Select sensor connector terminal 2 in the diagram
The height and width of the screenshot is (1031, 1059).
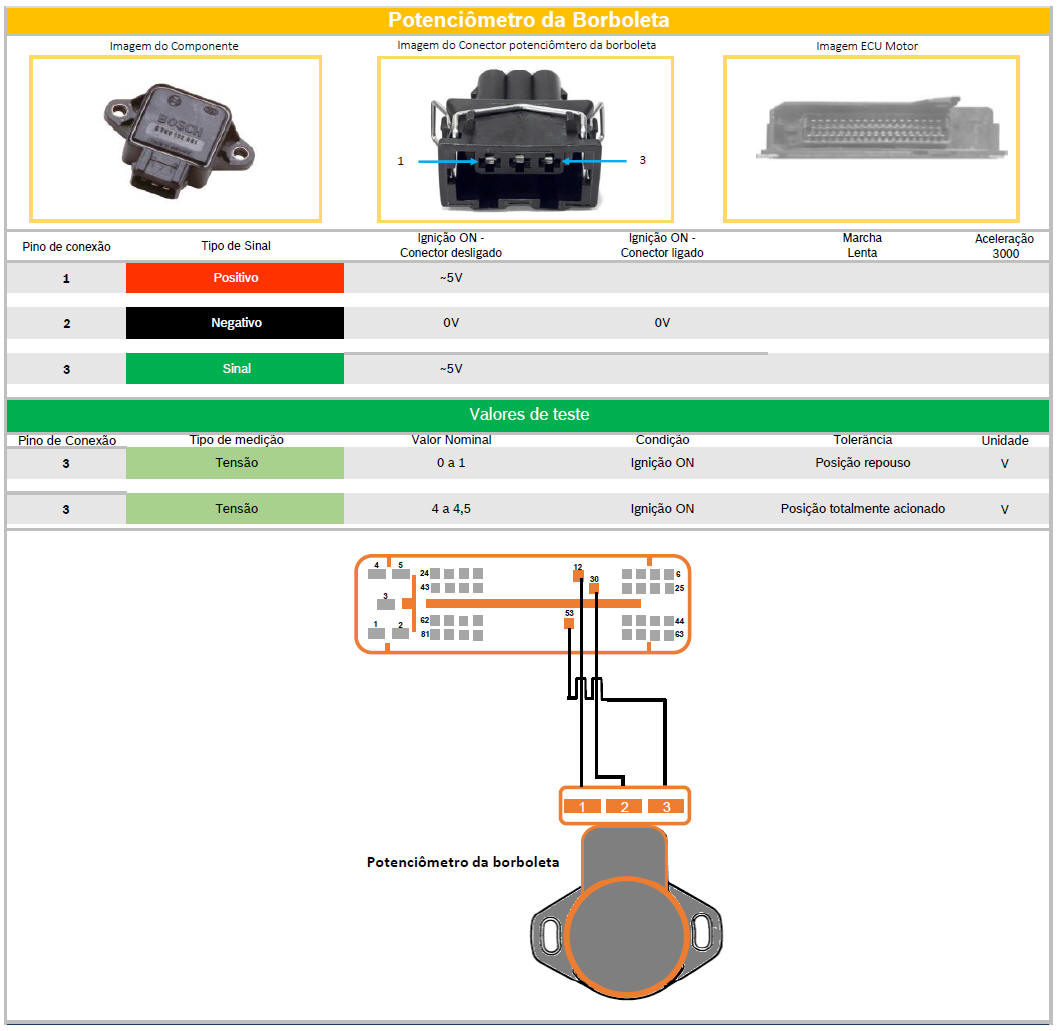click(x=624, y=806)
